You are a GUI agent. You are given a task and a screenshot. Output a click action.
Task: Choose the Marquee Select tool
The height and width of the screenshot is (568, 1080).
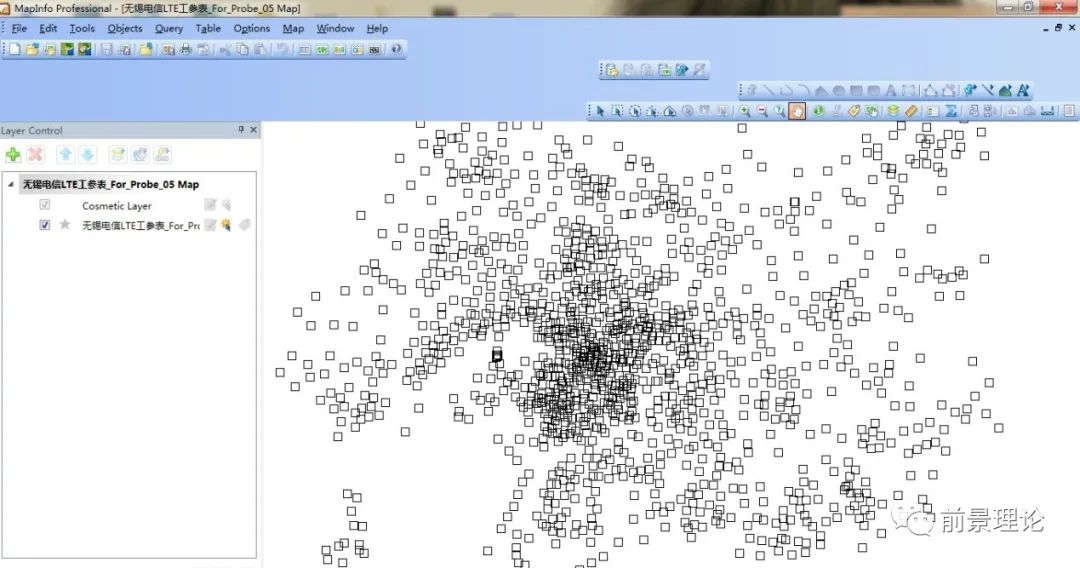(x=617, y=111)
